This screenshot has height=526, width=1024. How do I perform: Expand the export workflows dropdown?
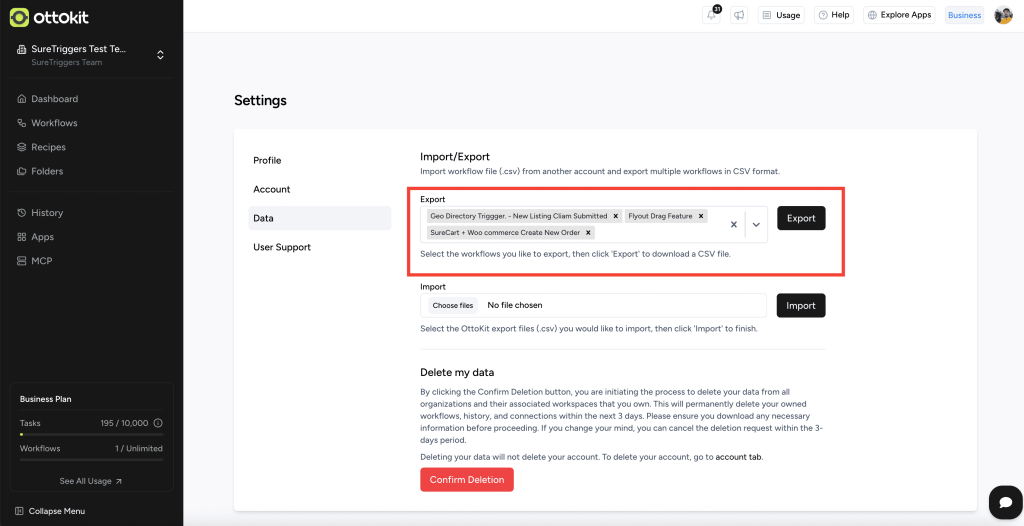click(756, 225)
